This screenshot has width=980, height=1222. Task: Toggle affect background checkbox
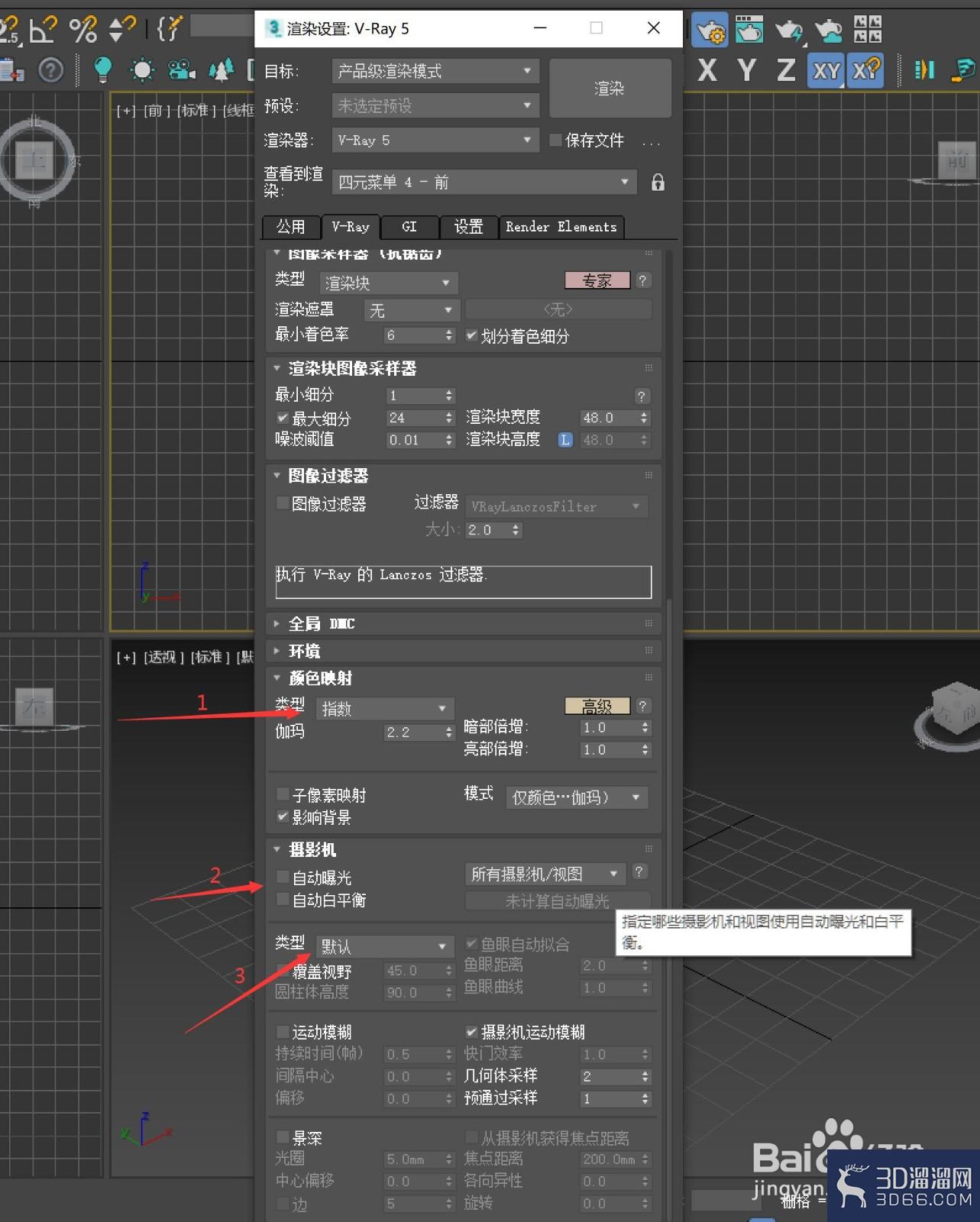point(283,816)
